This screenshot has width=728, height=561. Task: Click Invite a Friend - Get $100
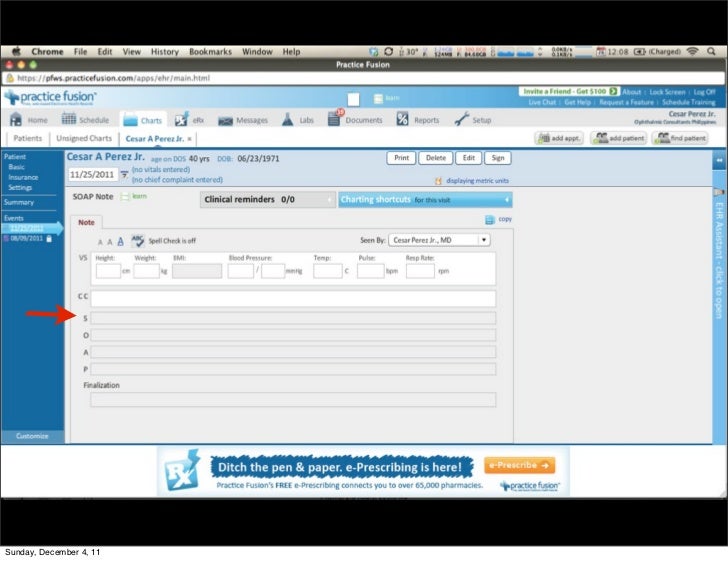tap(568, 91)
